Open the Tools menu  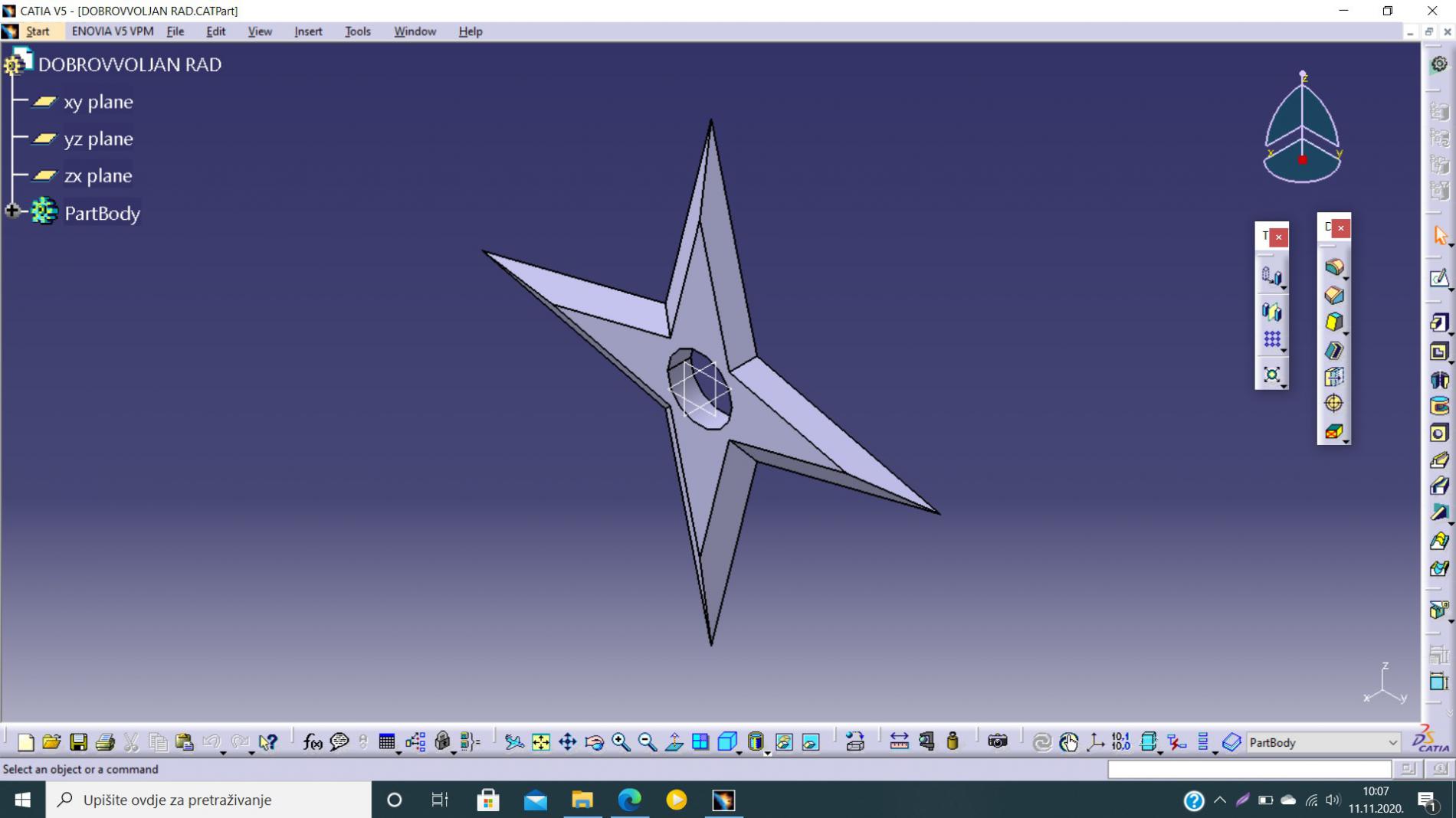pos(357,31)
